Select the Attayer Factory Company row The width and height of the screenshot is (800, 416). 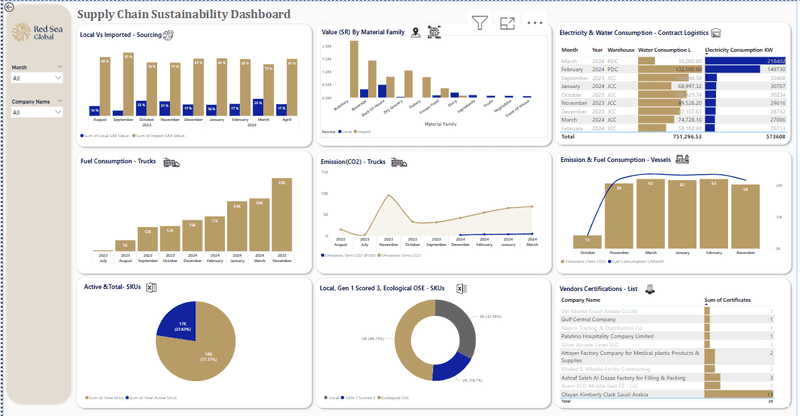tap(667, 356)
